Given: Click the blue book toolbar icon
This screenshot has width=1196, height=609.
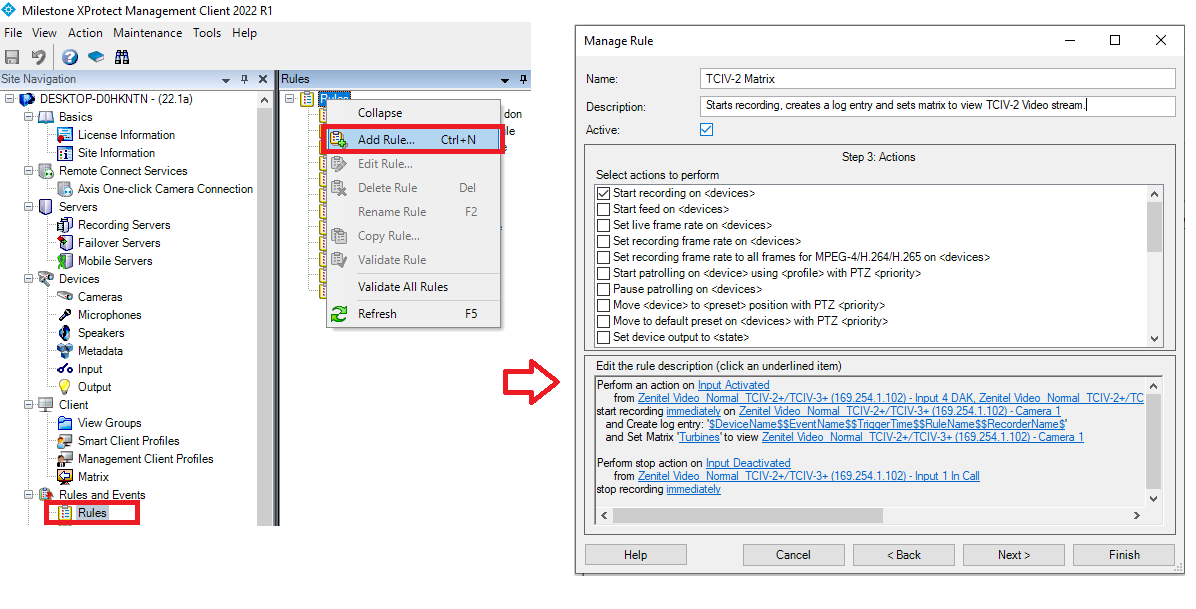Looking at the screenshot, I should [x=96, y=56].
